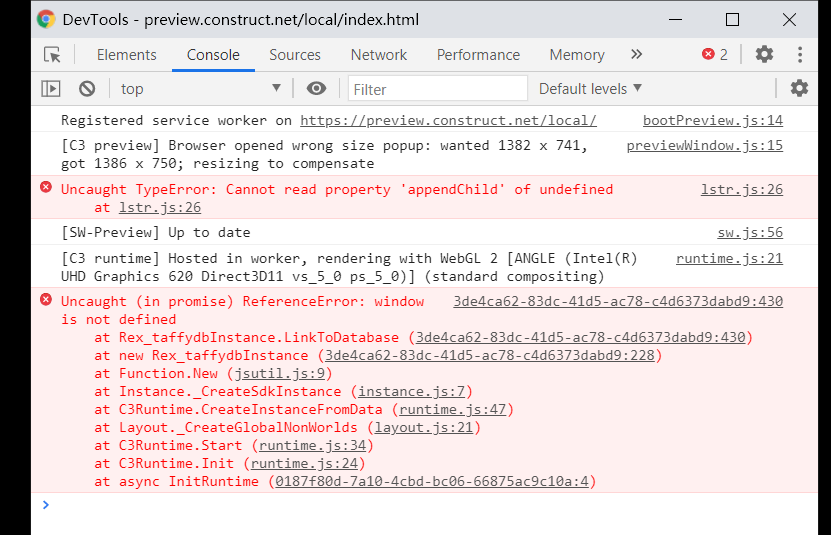Open runtime.js:24 stack link
This screenshot has width=831, height=535.
[304, 463]
